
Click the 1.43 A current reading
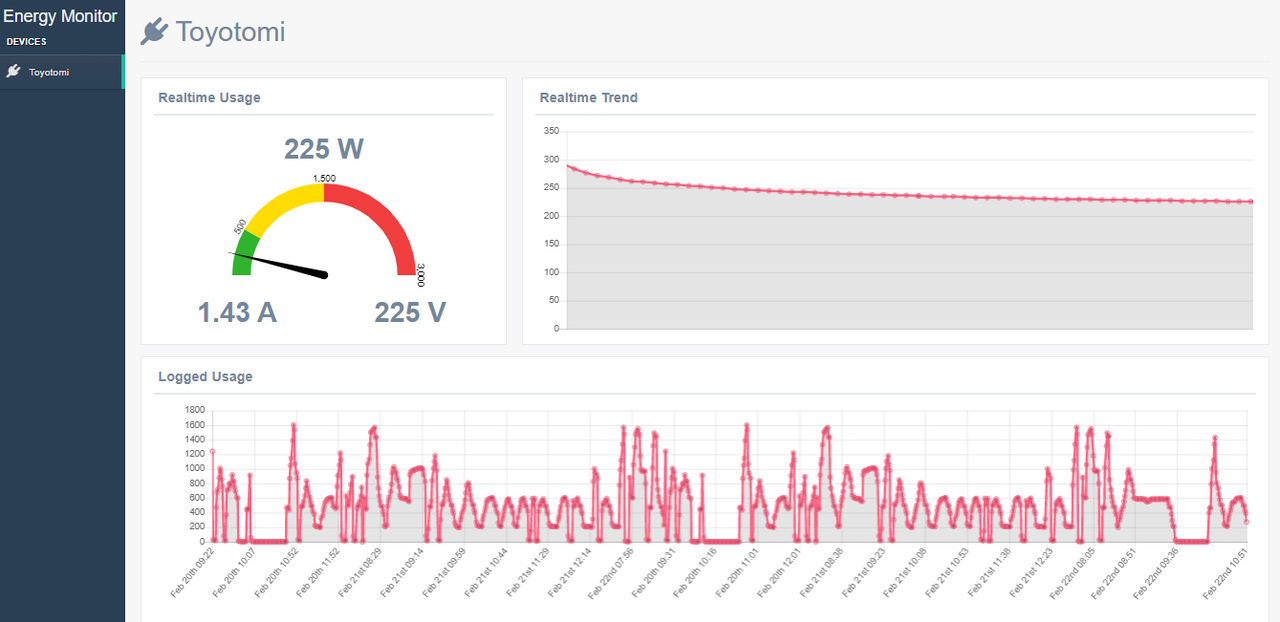click(237, 313)
